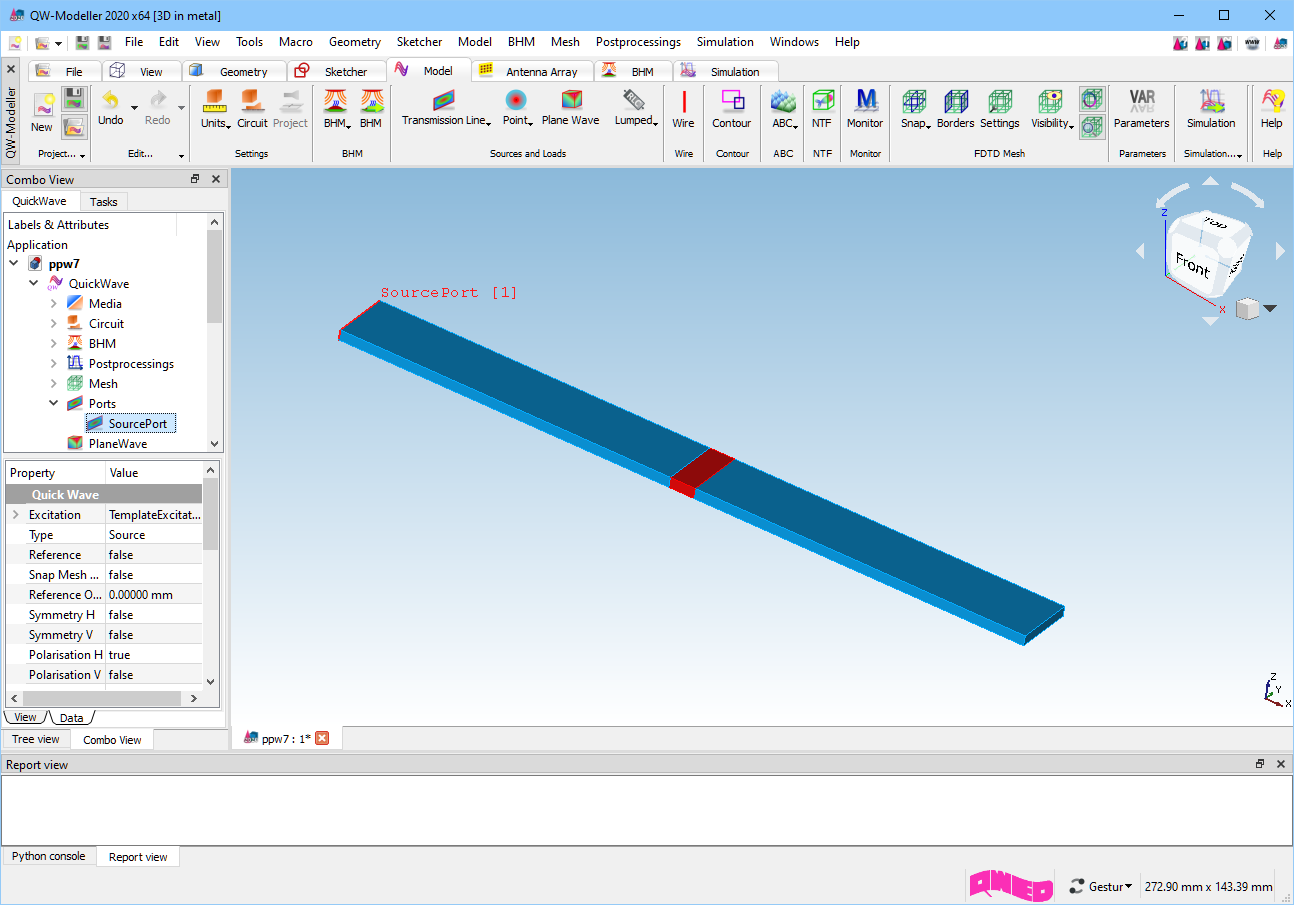1294x905 pixels.
Task: Open FDTD mesh Settings icon
Action: (x=1000, y=101)
